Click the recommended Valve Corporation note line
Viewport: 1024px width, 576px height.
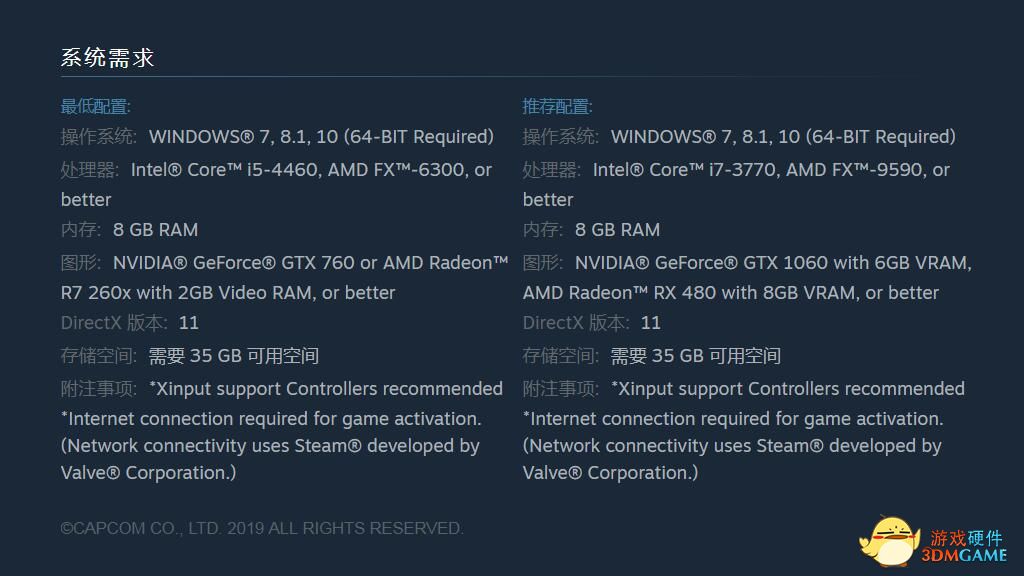coord(611,472)
